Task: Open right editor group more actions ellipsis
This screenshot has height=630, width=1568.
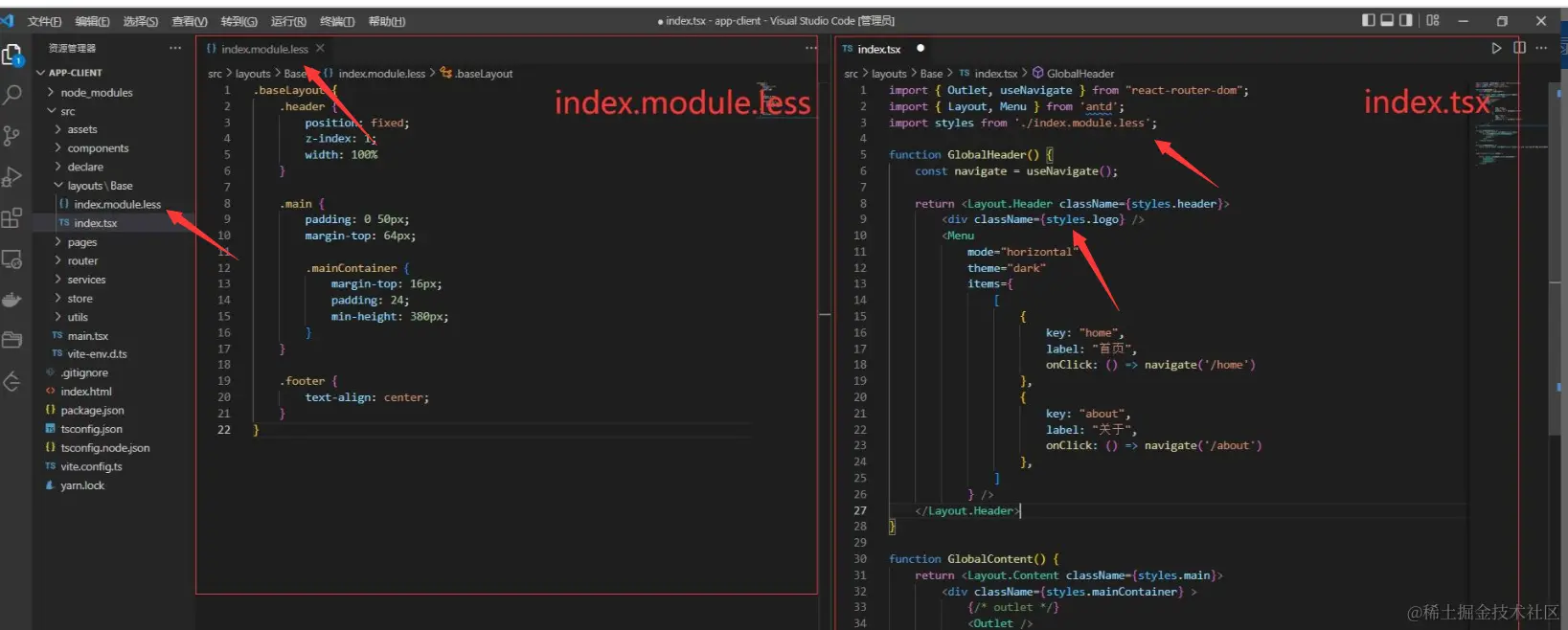Action: 1540,48
